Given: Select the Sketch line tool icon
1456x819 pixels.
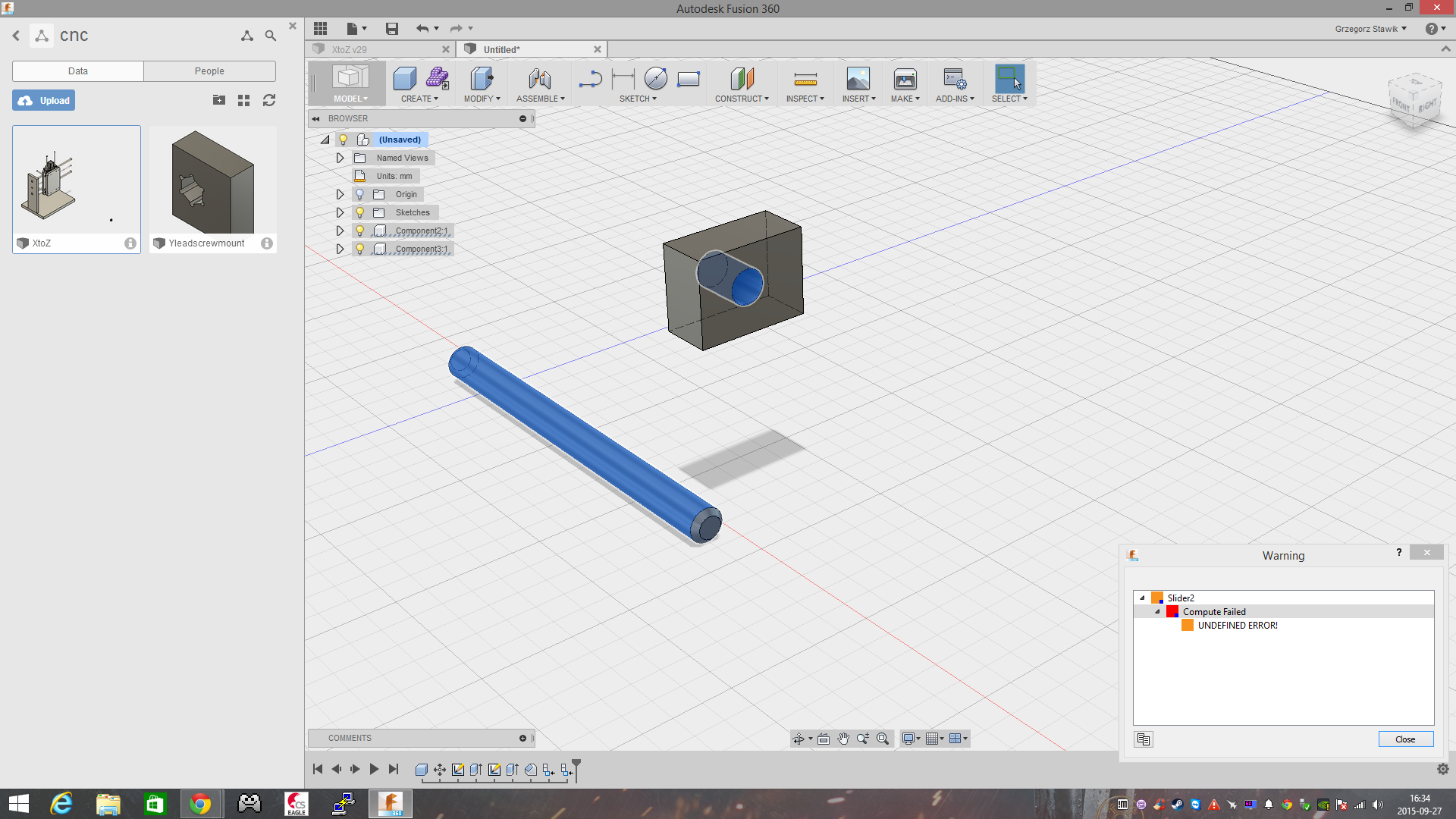Looking at the screenshot, I should (590, 78).
